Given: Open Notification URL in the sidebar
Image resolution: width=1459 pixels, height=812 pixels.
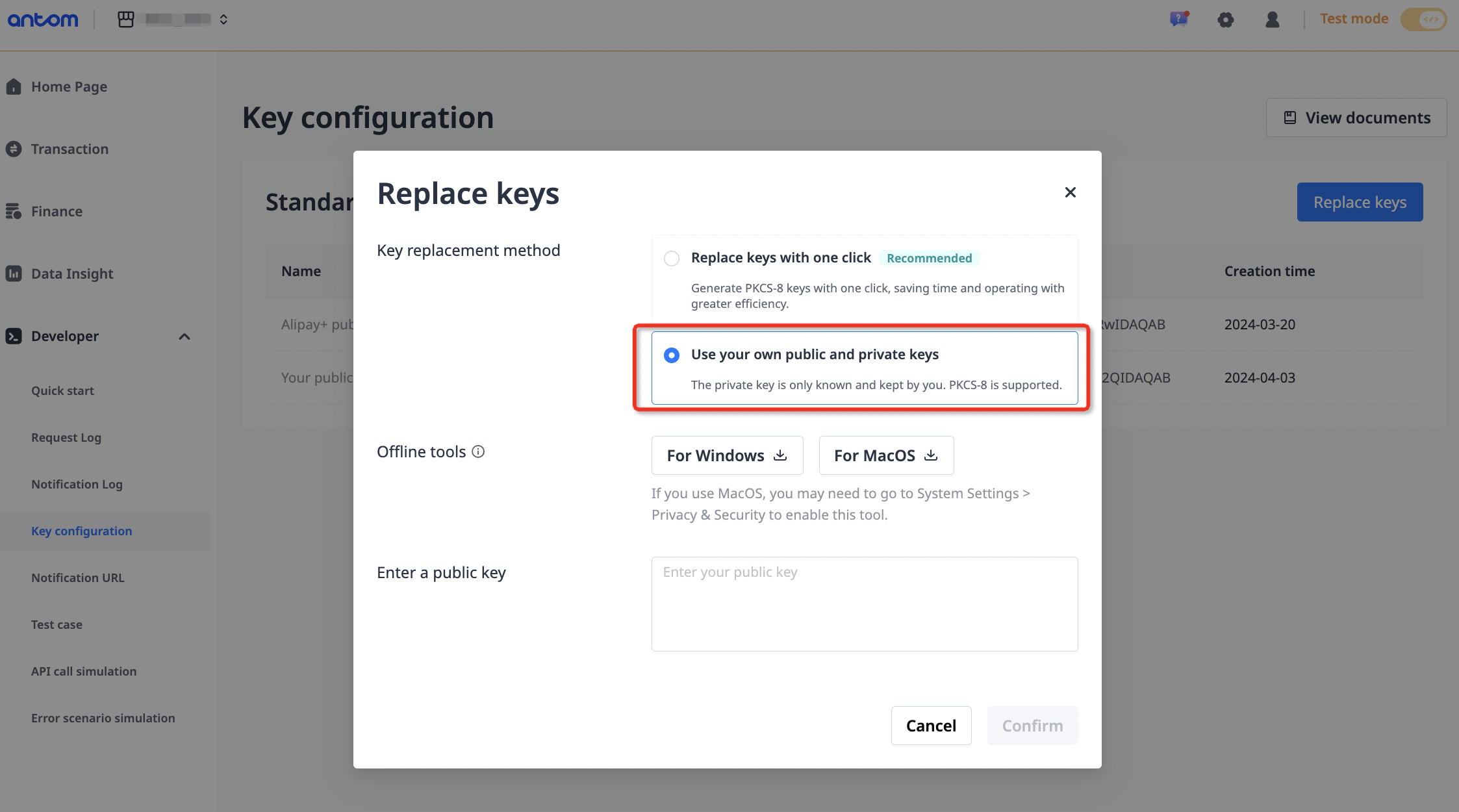Looking at the screenshot, I should pyautogui.click(x=77, y=577).
